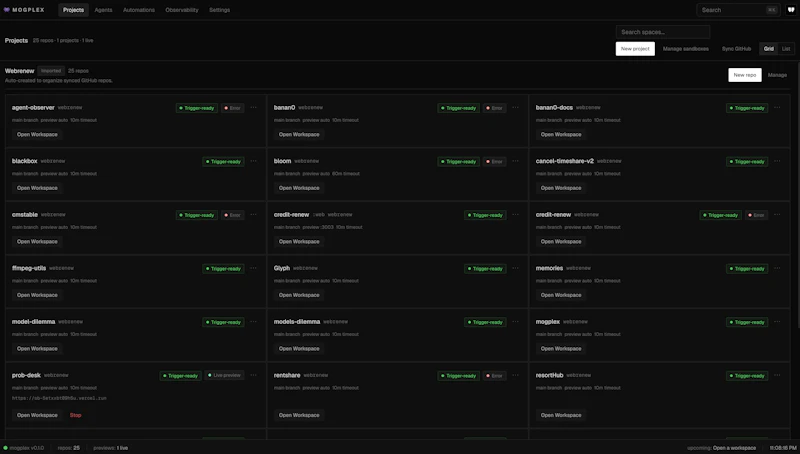Click the Error badge on agent-observer
Screen dimensions: 800x454
point(233,108)
